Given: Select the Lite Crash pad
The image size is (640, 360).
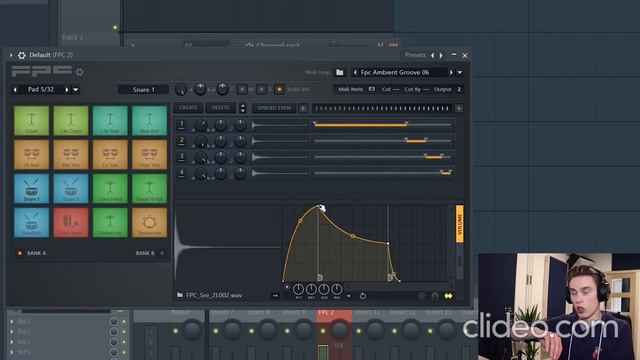Looking at the screenshot, I should click(71, 120).
